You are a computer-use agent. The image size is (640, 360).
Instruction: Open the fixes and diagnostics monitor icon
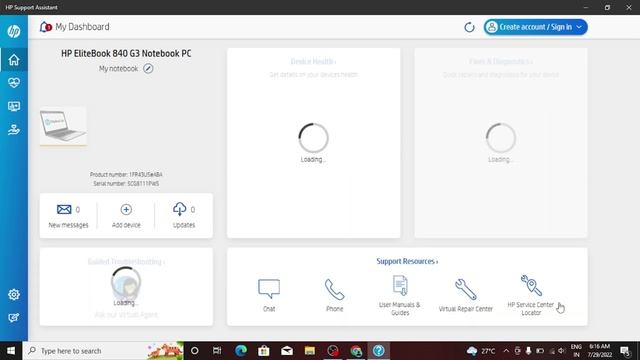[x=14, y=107]
